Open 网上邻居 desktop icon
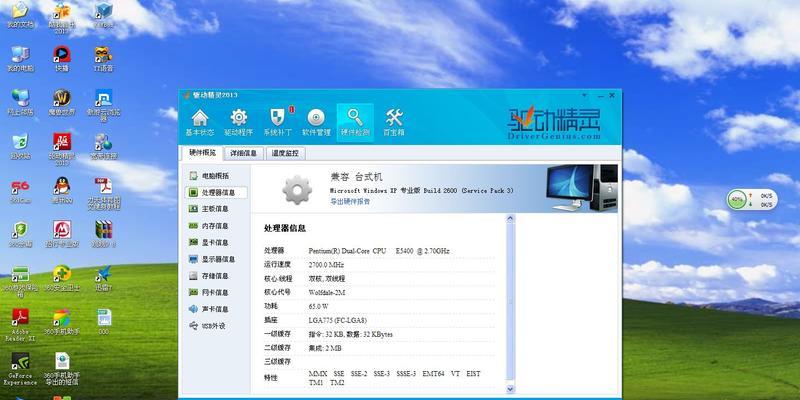This screenshot has height=400, width=800. tap(20, 102)
